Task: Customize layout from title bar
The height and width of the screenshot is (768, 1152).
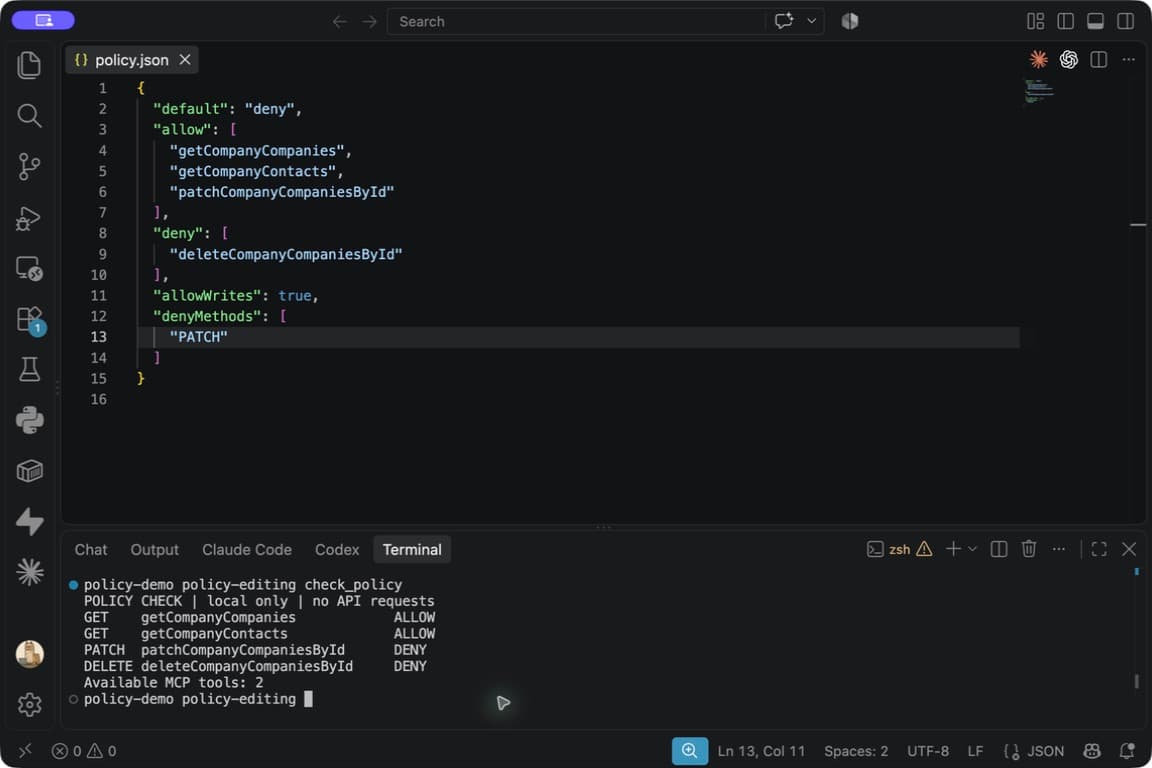Action: 1035,21
